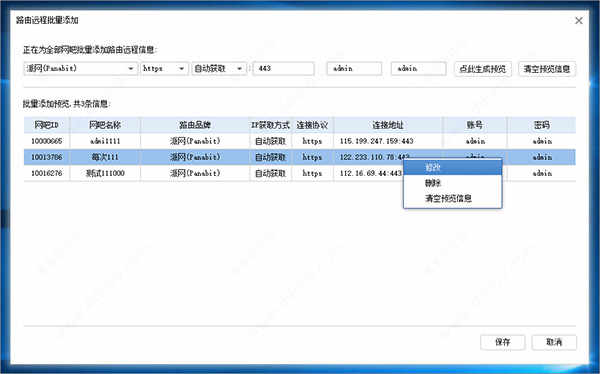Click the 密码 column header
This screenshot has height=374, width=600.
[542, 125]
